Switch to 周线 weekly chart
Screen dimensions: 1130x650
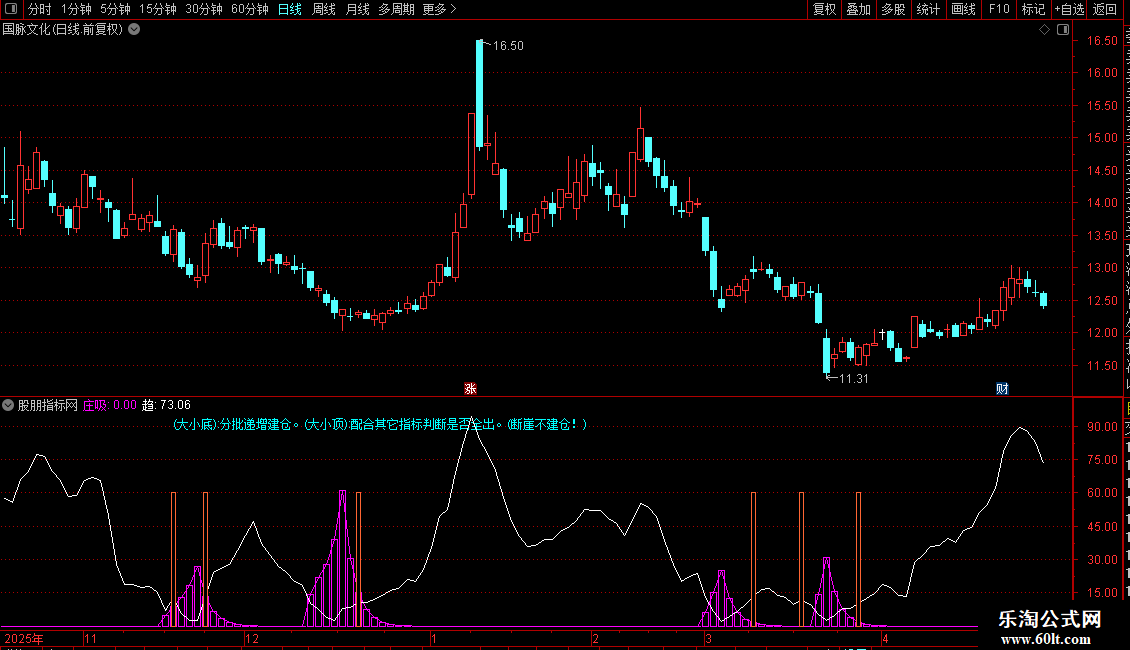pos(324,9)
